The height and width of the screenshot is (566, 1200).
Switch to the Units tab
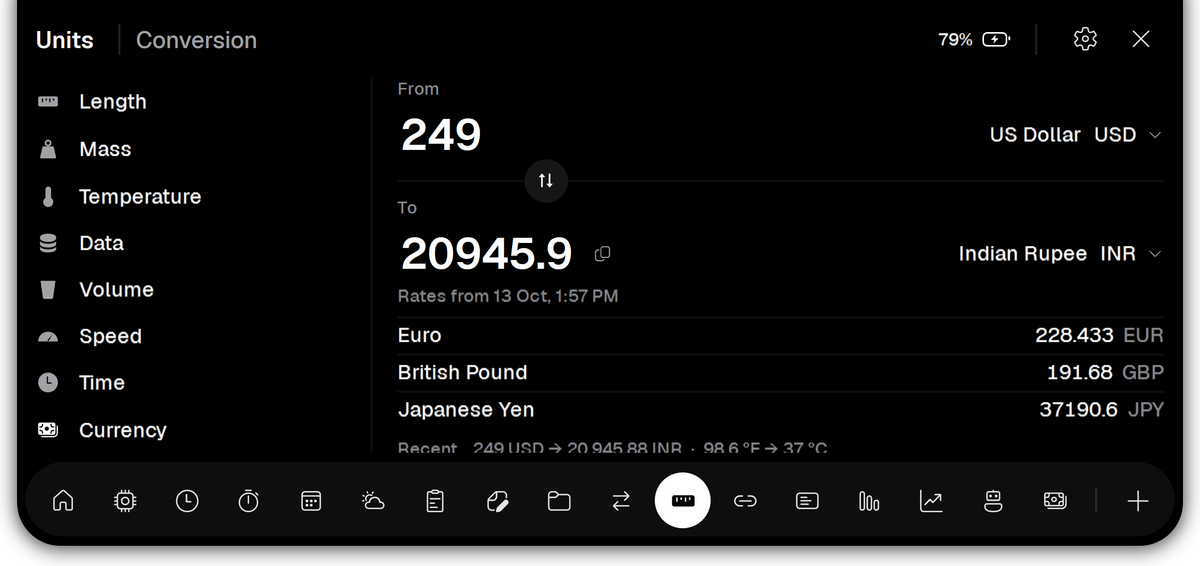click(x=65, y=40)
